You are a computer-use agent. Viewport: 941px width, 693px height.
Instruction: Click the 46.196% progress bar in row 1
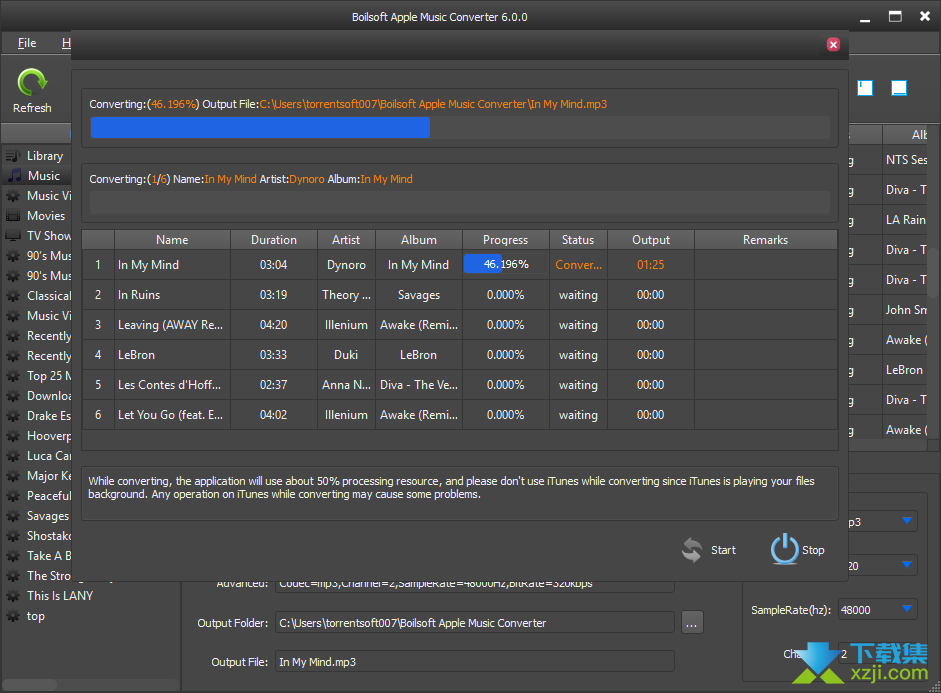click(505, 265)
